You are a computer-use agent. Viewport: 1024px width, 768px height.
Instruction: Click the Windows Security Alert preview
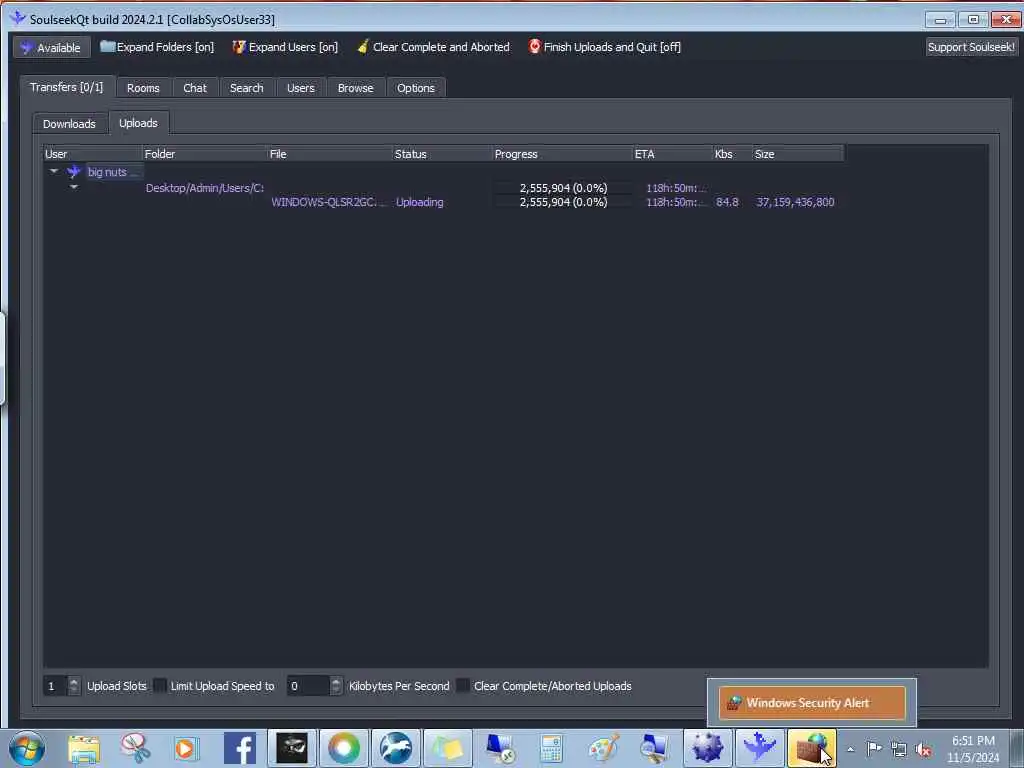pos(812,703)
